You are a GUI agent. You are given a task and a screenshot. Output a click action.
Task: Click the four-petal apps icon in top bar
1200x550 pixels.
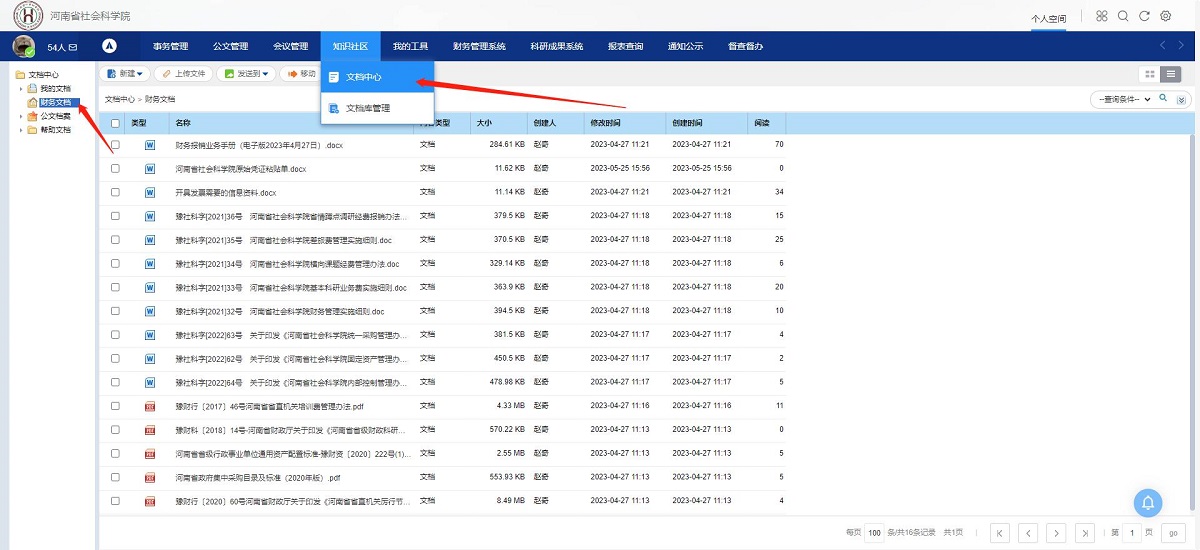[1102, 16]
